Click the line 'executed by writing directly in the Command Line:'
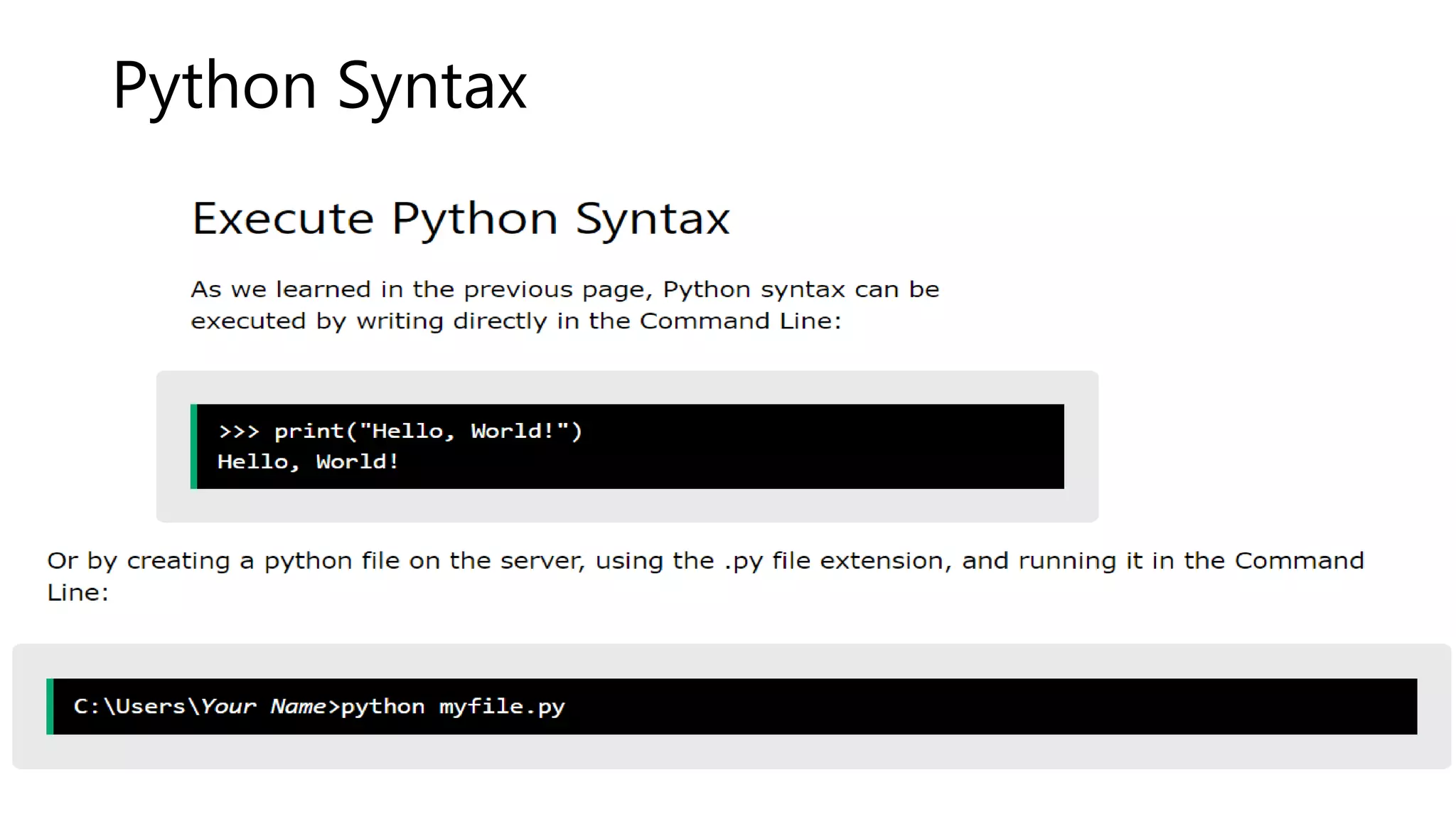The height and width of the screenshot is (819, 1456). click(x=516, y=321)
